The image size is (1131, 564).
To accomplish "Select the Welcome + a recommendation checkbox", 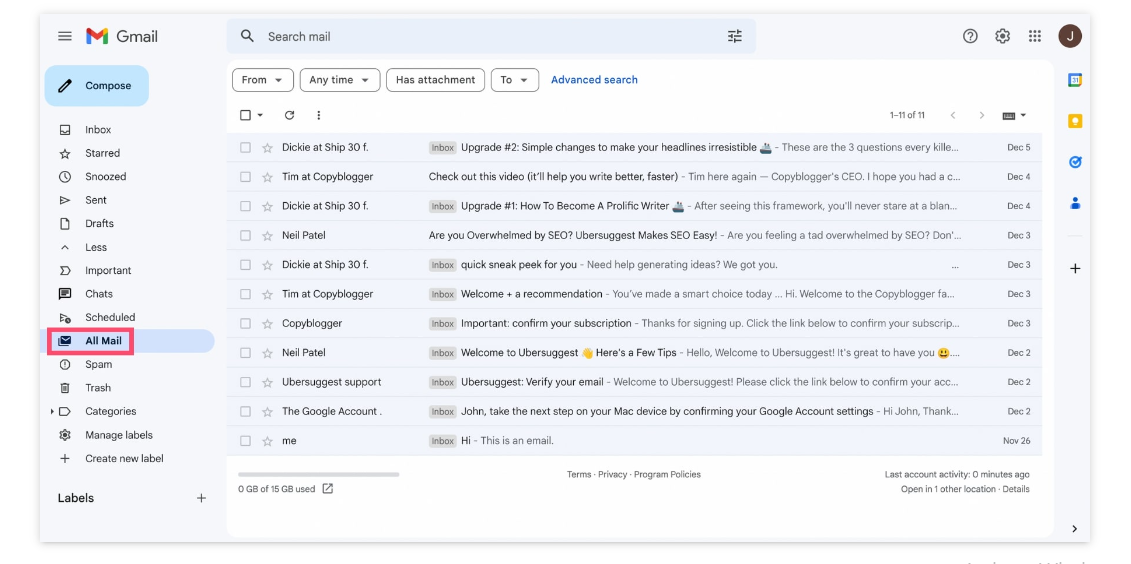I will [245, 294].
